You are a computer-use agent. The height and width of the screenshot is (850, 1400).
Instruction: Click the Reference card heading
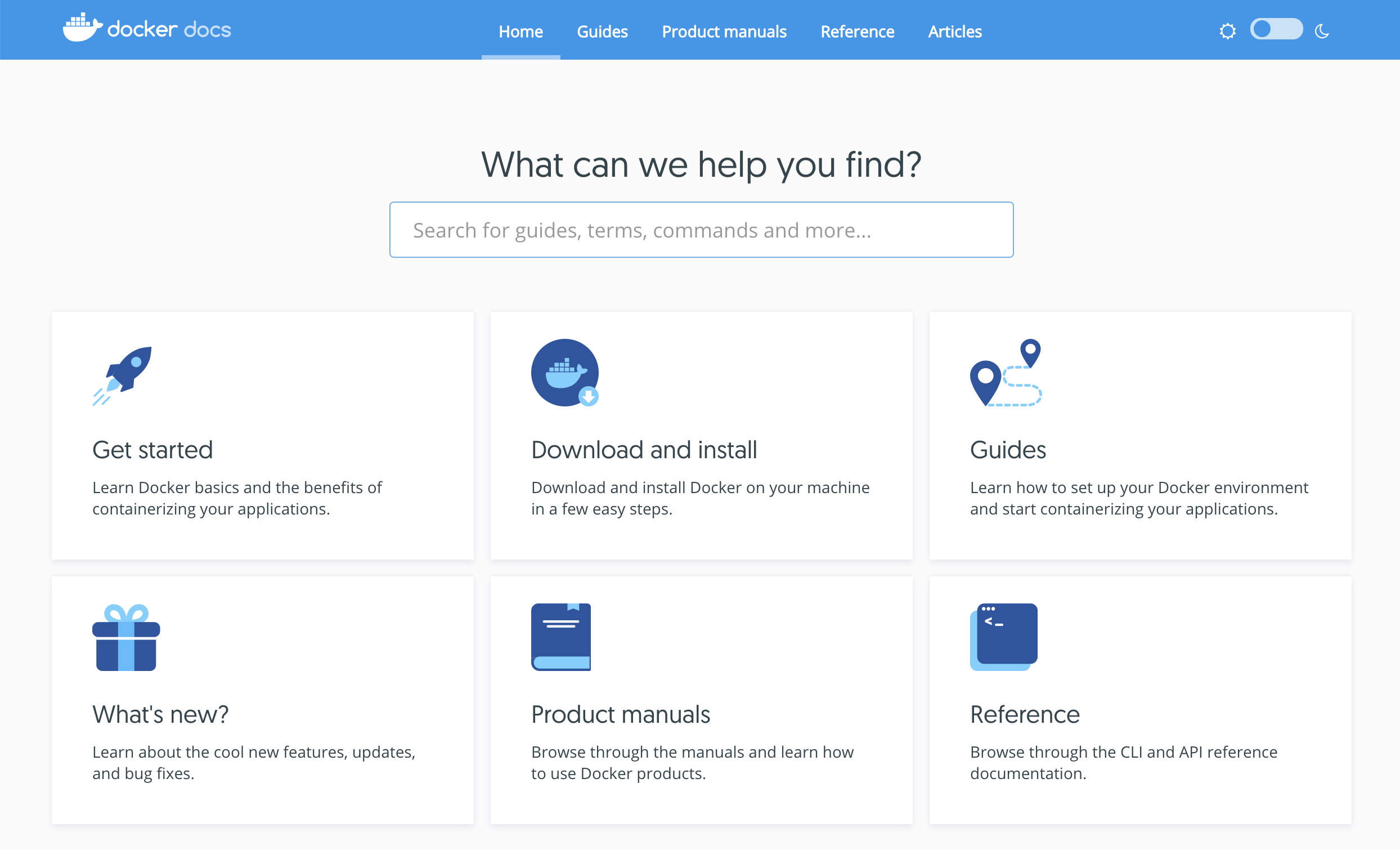click(1025, 714)
